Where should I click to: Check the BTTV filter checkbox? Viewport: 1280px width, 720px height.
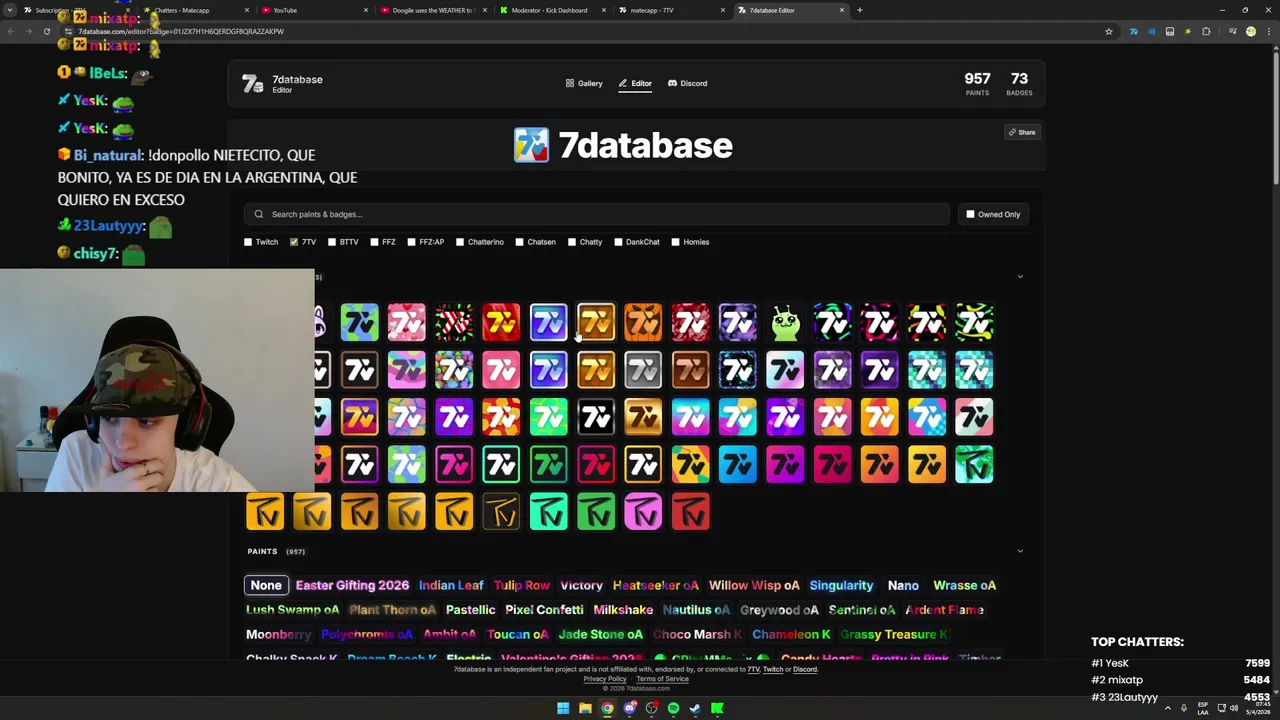[x=332, y=242]
